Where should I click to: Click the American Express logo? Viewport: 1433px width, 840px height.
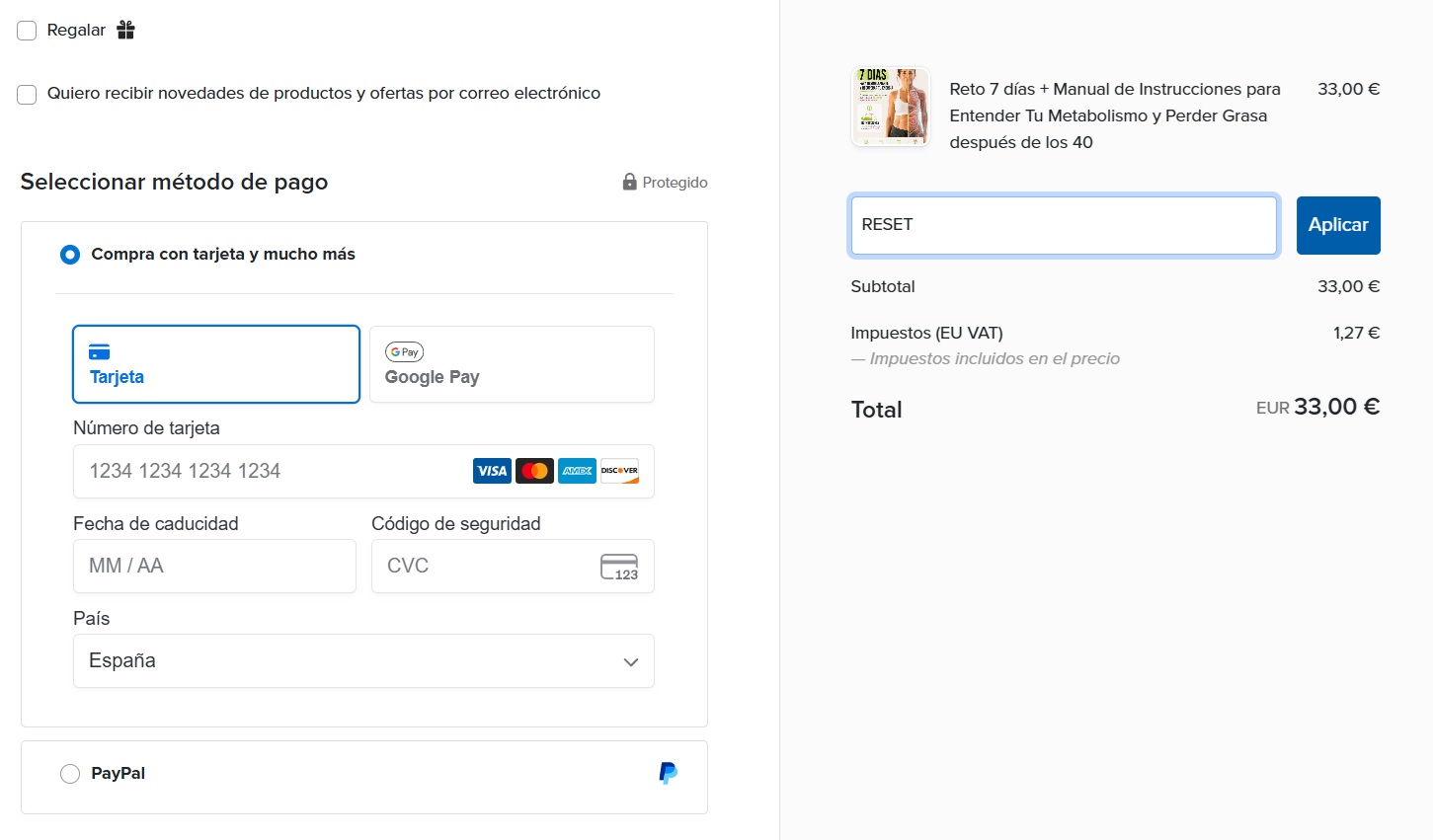click(x=577, y=471)
